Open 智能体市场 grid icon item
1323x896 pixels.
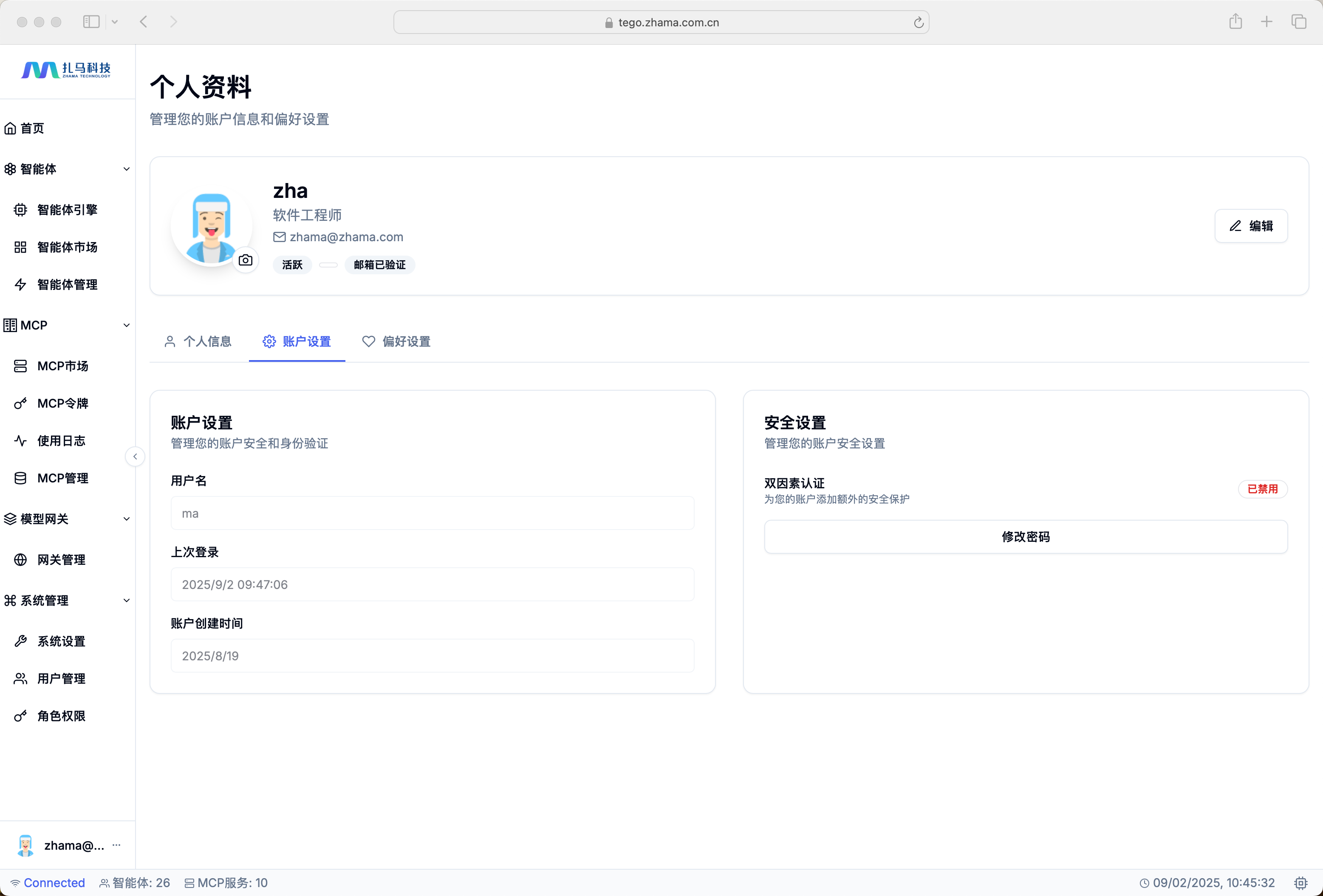click(x=67, y=247)
